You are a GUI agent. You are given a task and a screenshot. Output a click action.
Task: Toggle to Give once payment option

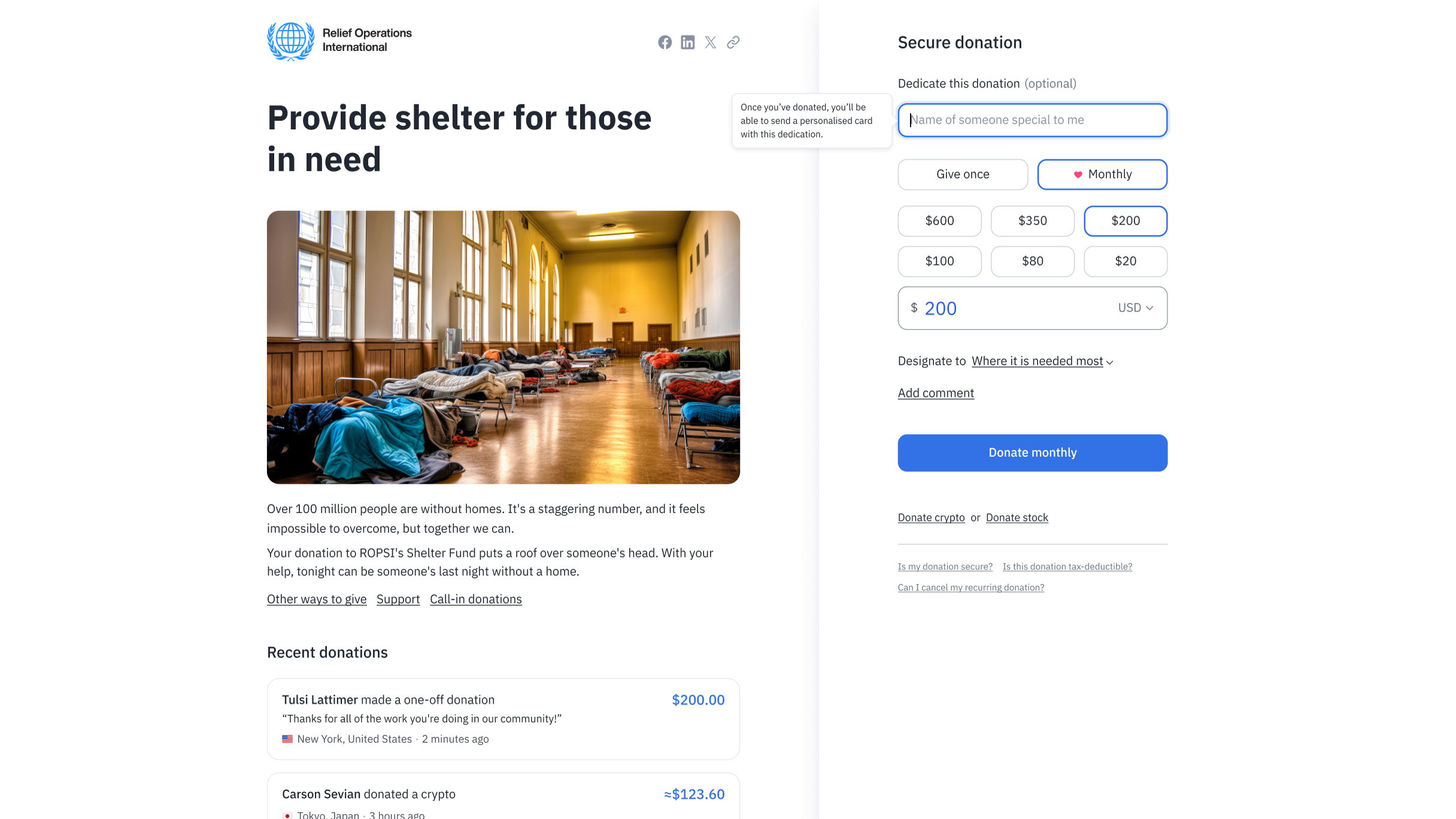tap(962, 174)
